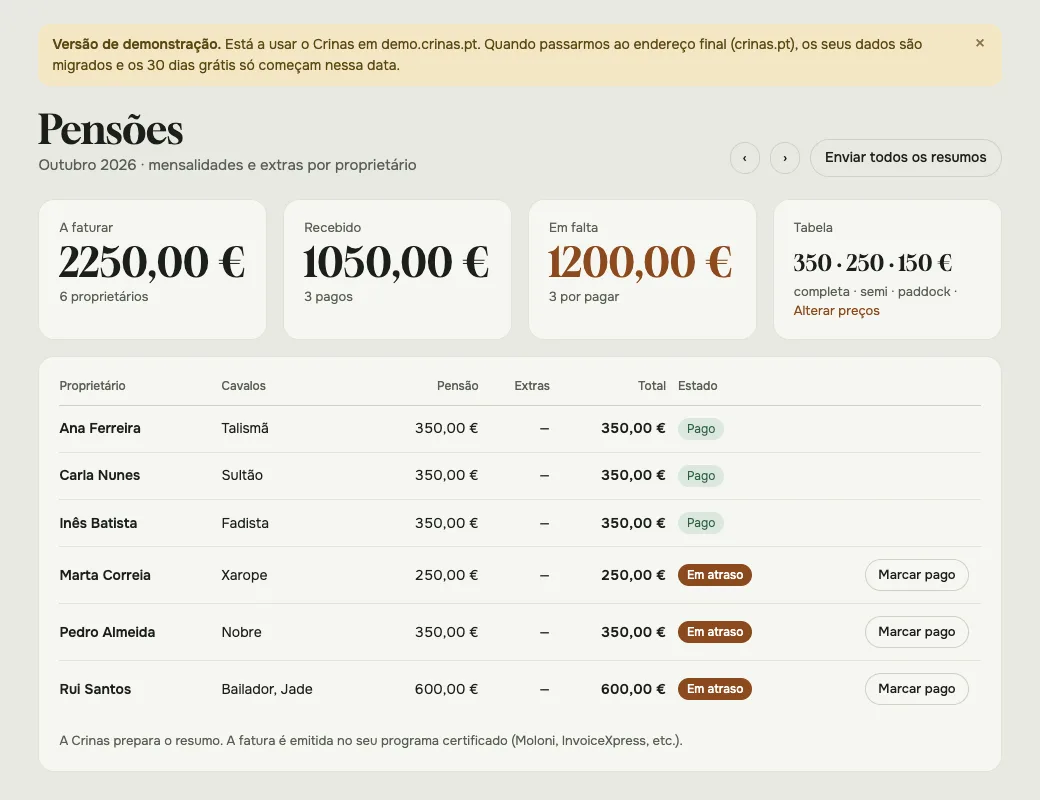Click the Recebido amount 1050,00 €

point(397,263)
